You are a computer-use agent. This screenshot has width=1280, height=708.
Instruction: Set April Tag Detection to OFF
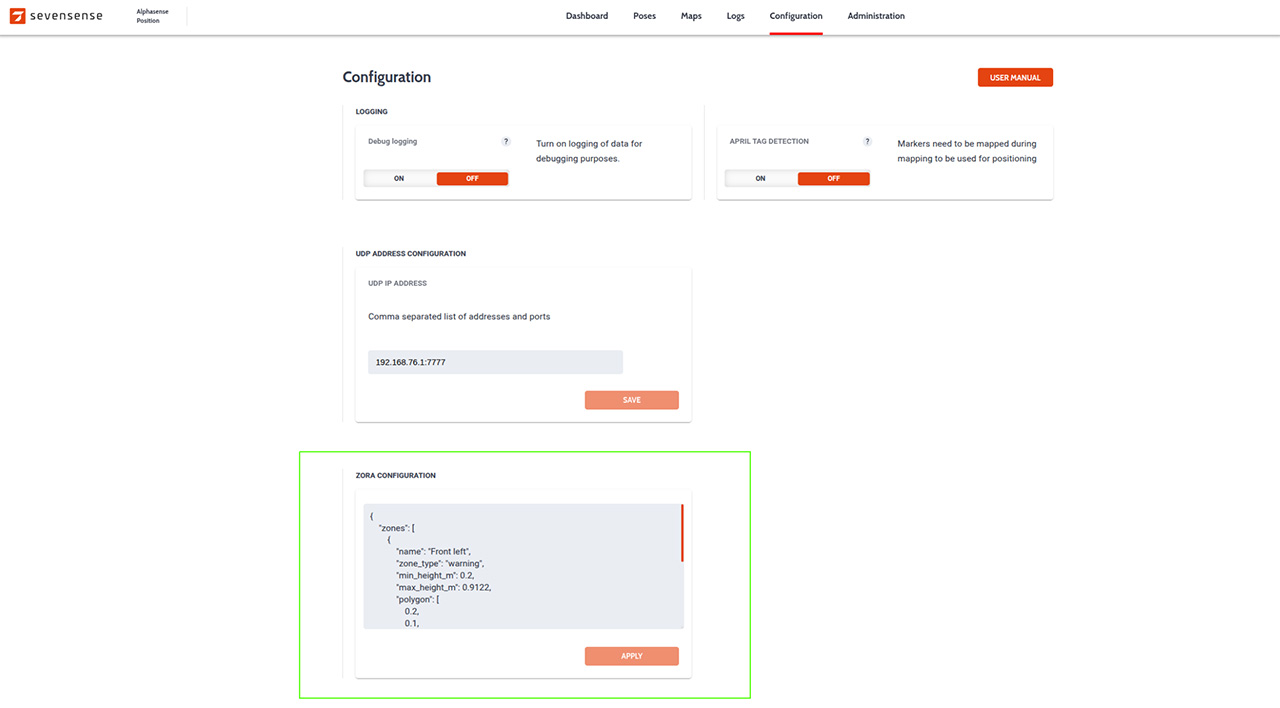(x=833, y=179)
